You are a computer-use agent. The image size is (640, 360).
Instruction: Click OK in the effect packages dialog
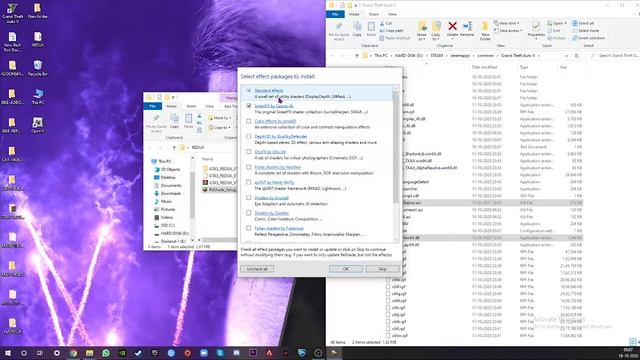click(346, 269)
